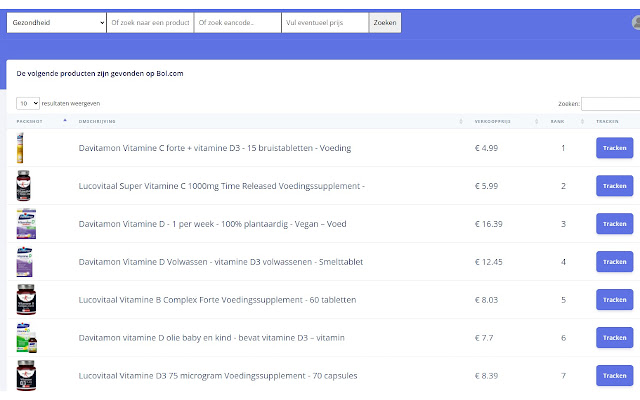
Task: Open packshot of Davitamon vitamine D olie baby
Action: pyautogui.click(x=27, y=338)
